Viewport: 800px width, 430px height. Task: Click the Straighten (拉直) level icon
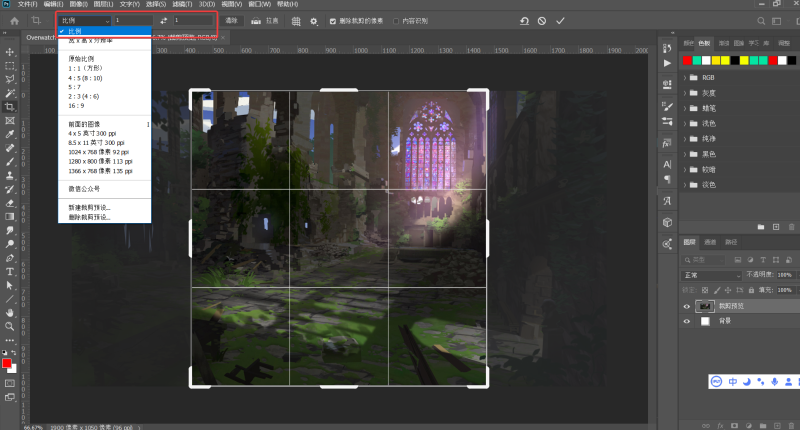click(x=256, y=21)
